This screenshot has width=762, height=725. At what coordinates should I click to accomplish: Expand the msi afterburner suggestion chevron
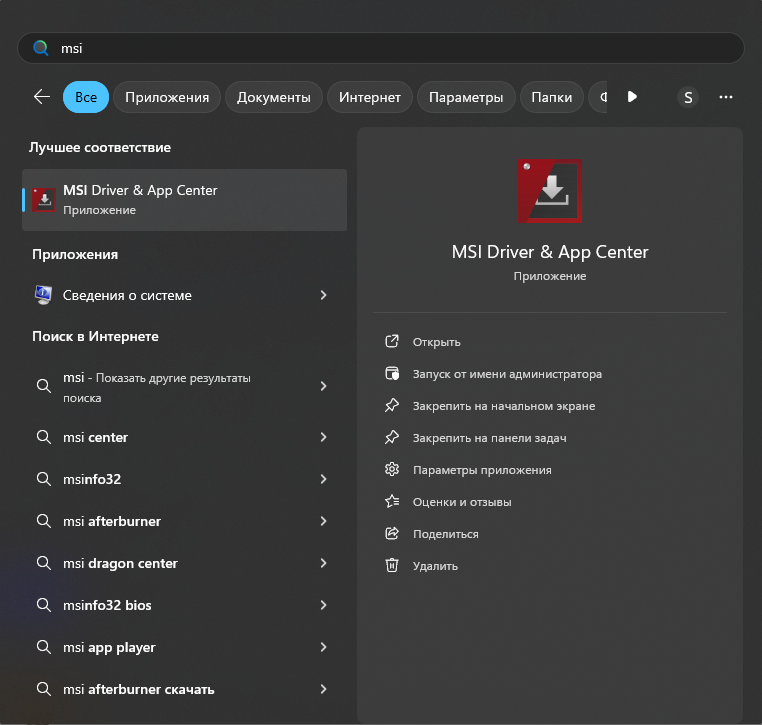[323, 522]
